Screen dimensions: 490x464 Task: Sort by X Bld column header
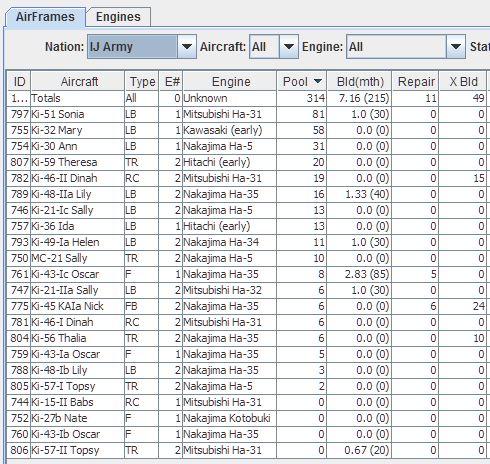(463, 82)
